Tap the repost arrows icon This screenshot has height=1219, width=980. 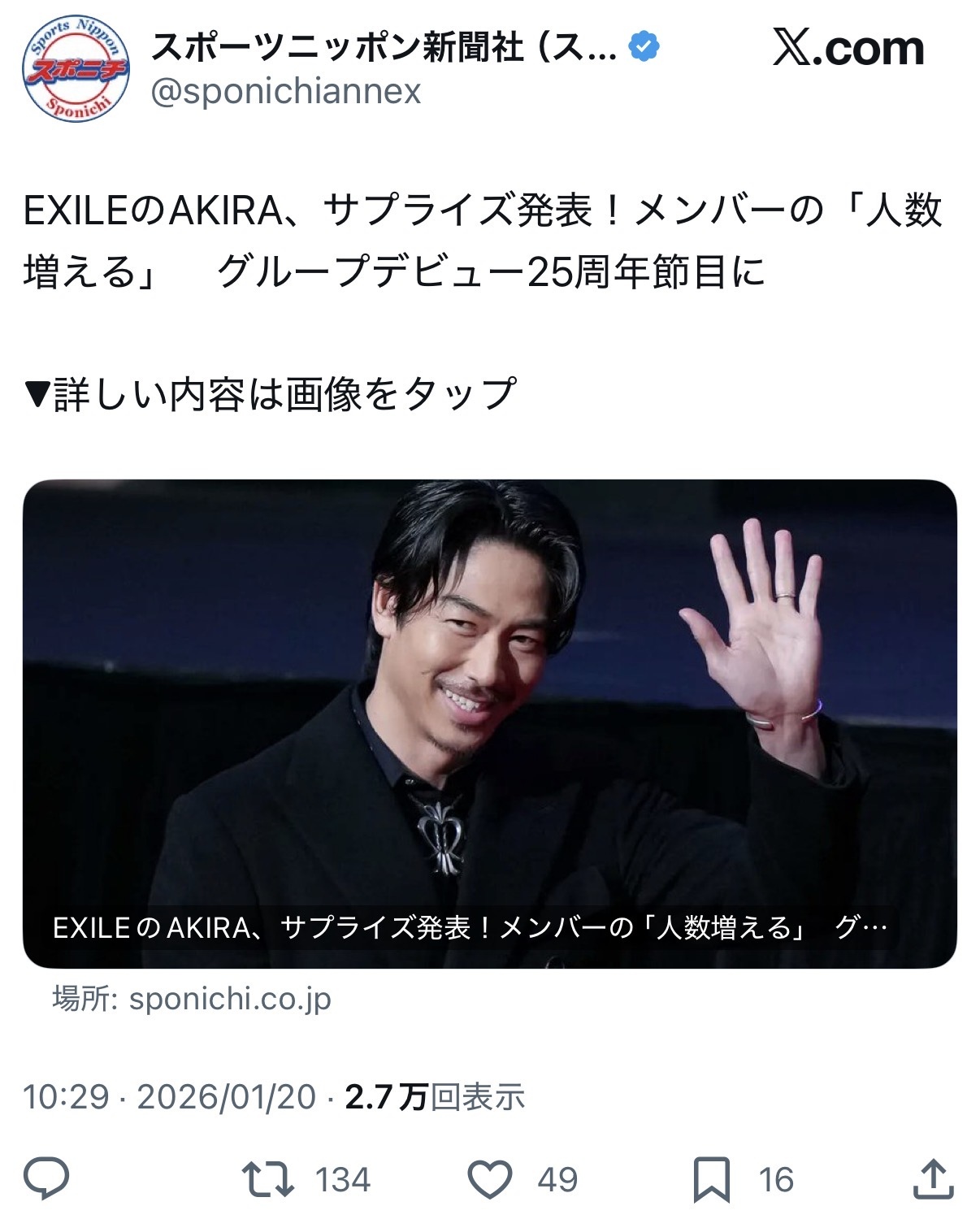click(x=268, y=1180)
